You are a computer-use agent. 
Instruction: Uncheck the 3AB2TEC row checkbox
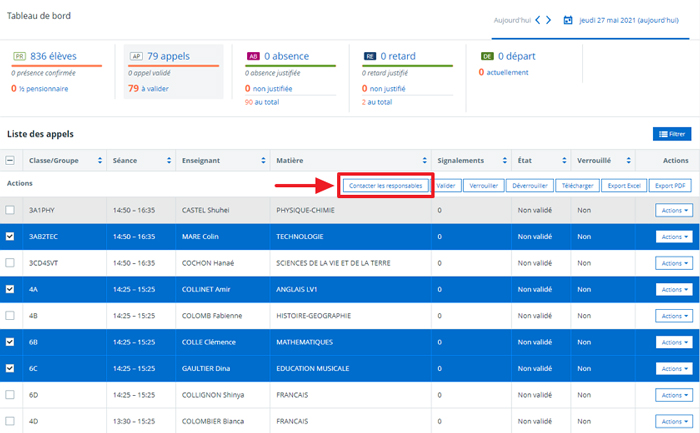(10, 237)
